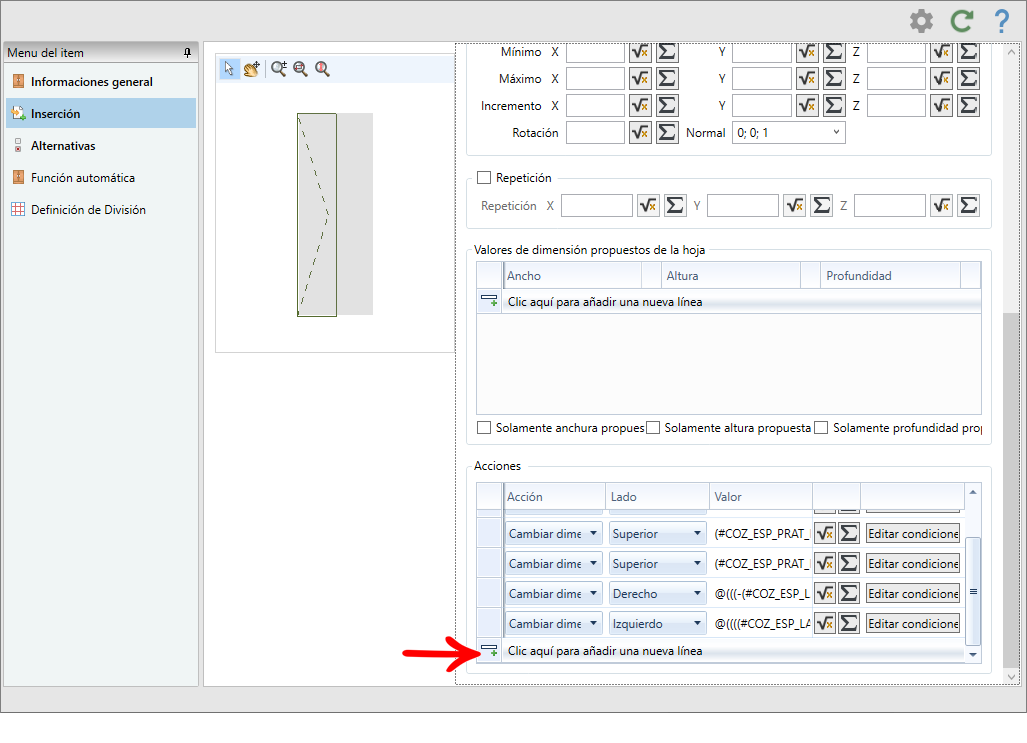Open the Normal 0; 0; 1 dropdown
This screenshot has width=1027, height=743.
789,133
